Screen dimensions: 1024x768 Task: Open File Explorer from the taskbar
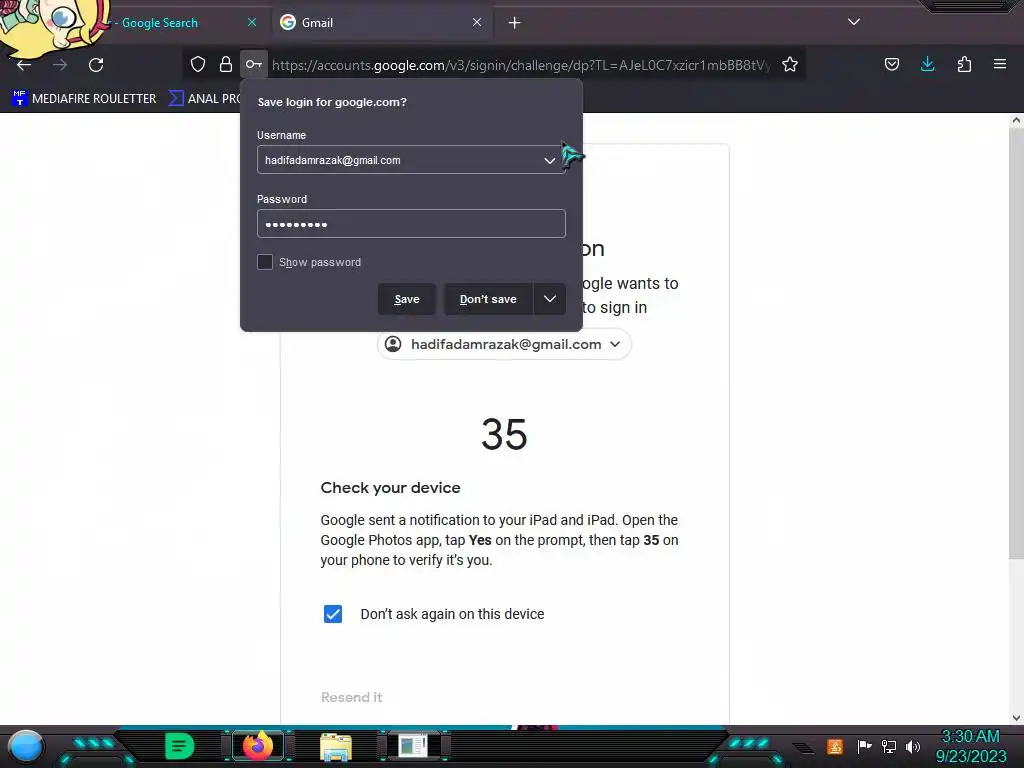[x=336, y=747]
